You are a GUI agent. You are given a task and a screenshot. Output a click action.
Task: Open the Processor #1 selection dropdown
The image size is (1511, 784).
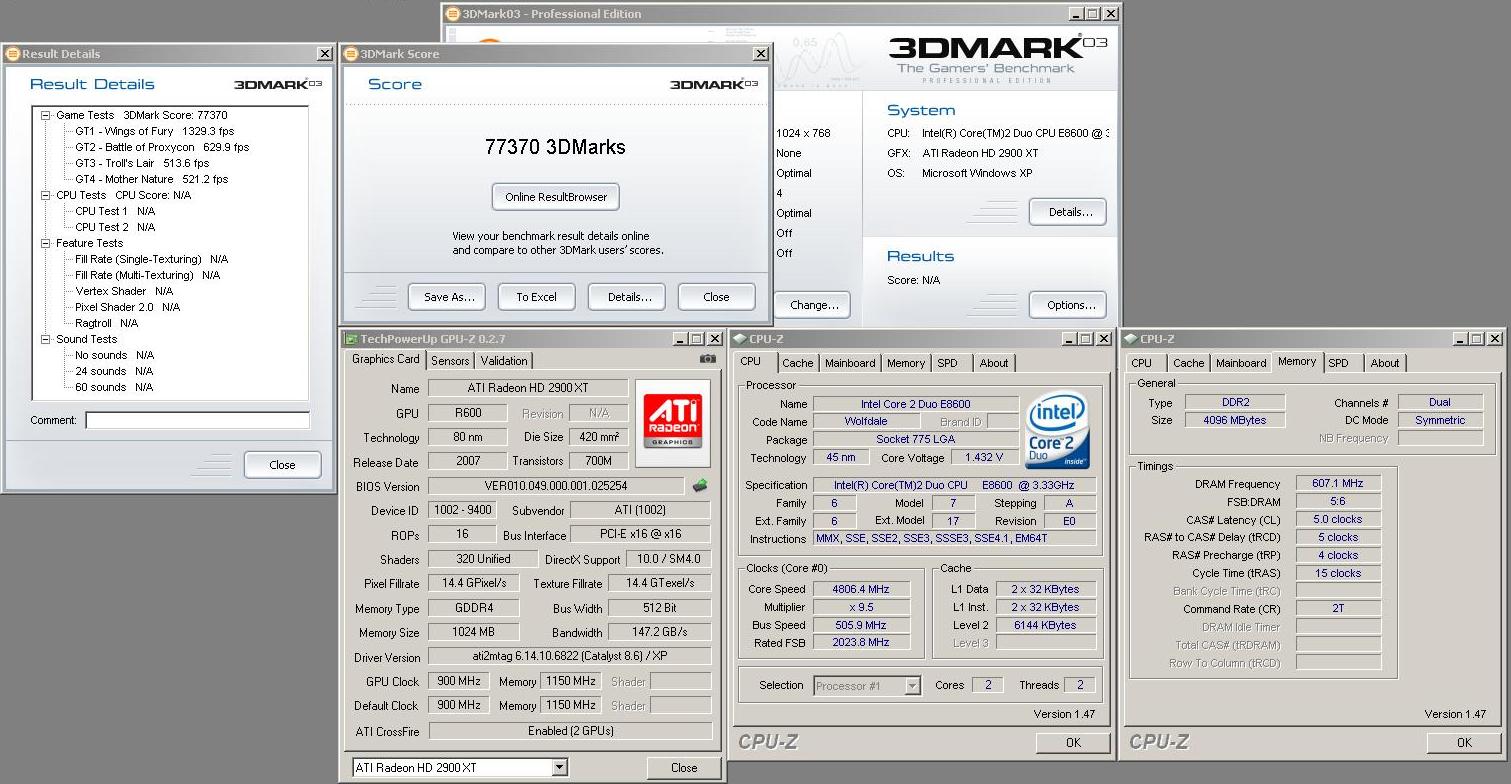[x=912, y=686]
